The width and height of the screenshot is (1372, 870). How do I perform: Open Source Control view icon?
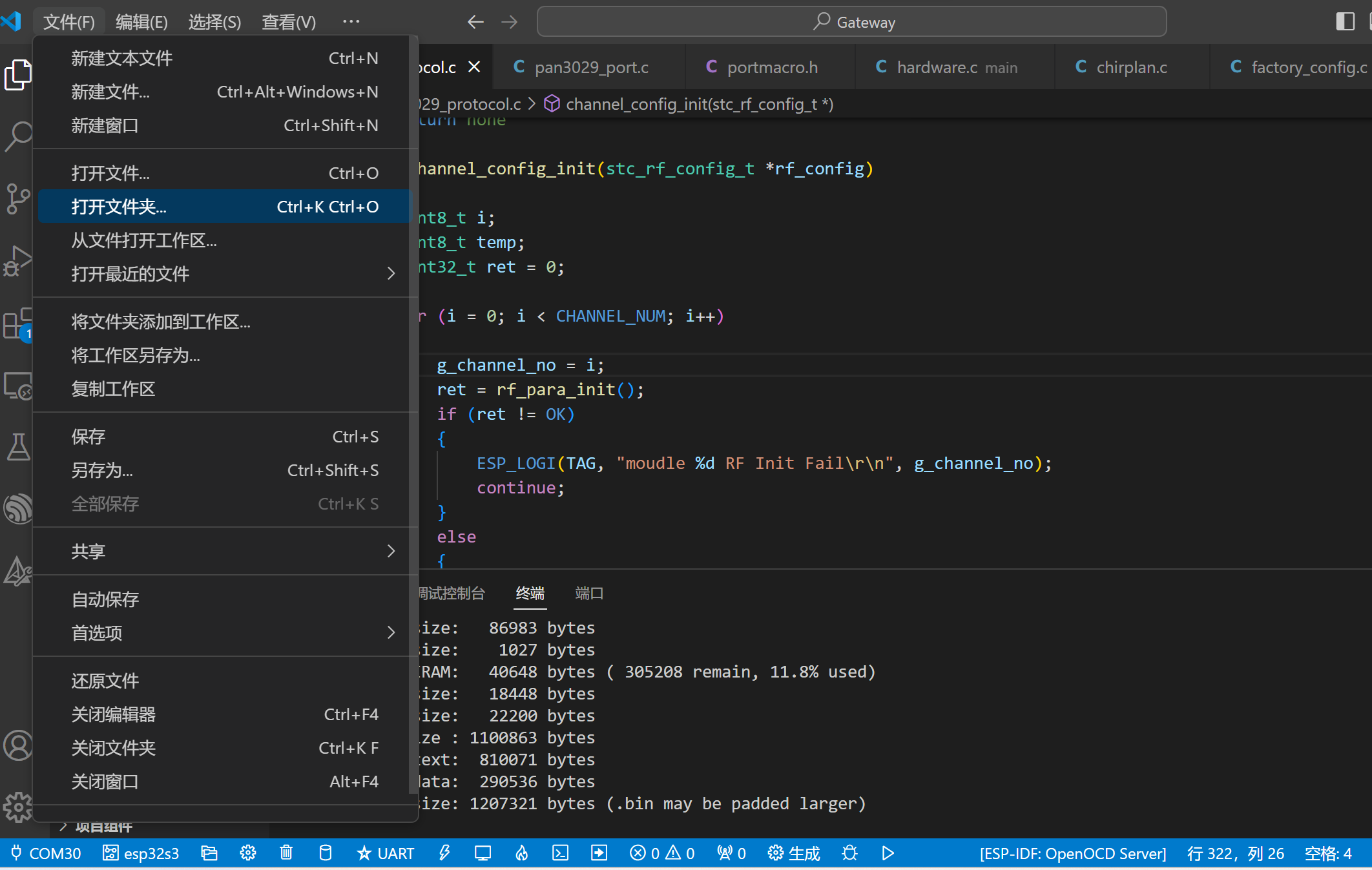(x=17, y=198)
